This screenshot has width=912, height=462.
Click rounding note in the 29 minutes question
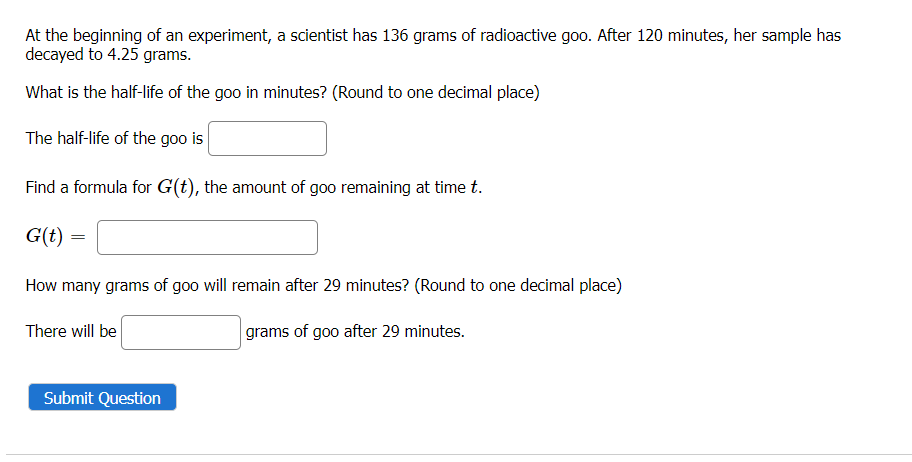(x=518, y=286)
